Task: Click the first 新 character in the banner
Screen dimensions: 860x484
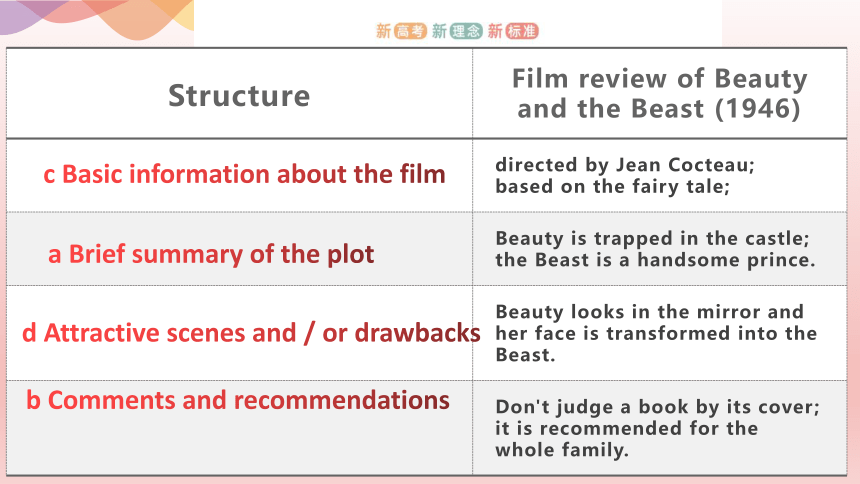Action: tap(383, 31)
